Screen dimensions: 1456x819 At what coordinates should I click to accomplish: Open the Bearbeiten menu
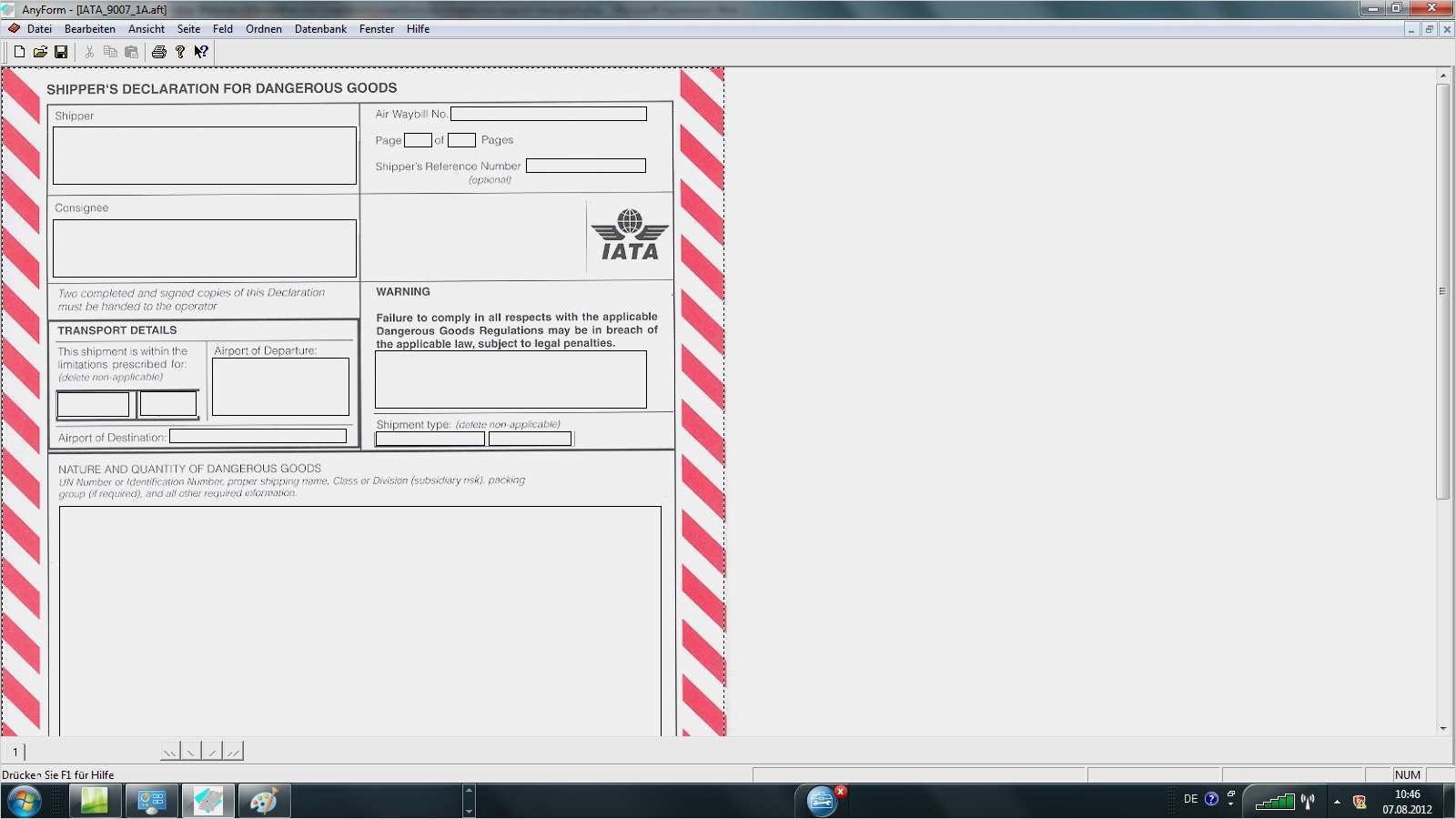click(x=90, y=29)
